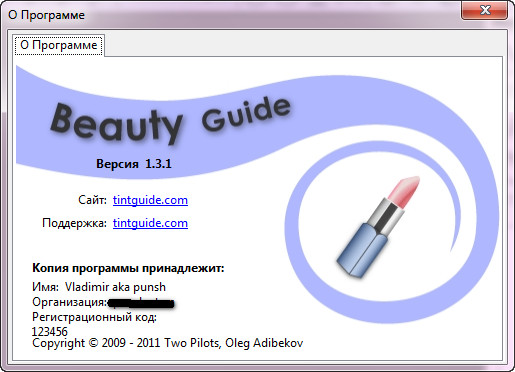Select the О Программе tab
The height and width of the screenshot is (372, 515).
click(x=59, y=45)
